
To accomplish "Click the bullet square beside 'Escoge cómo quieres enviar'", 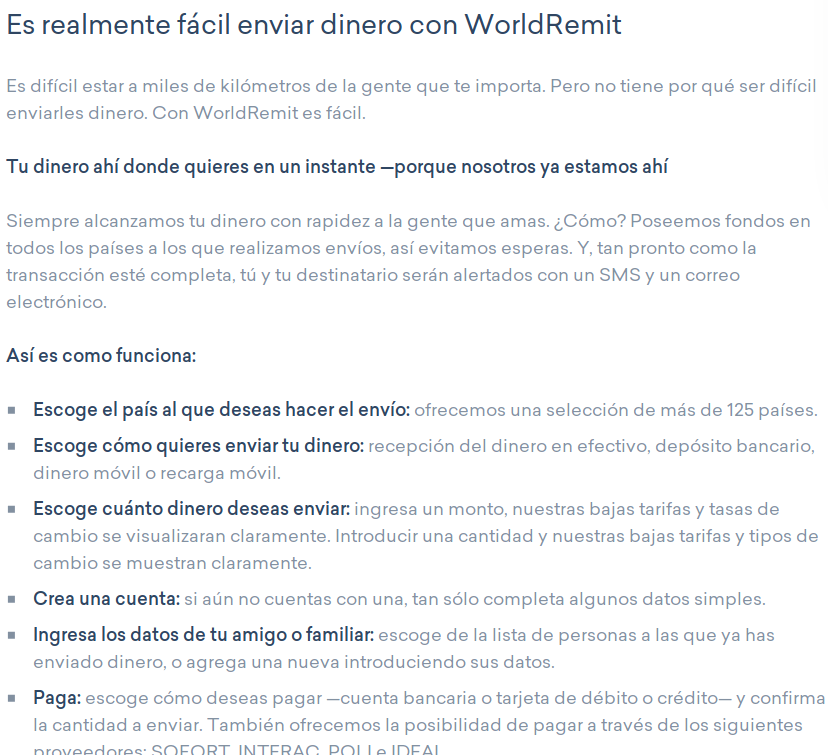I will point(12,446).
